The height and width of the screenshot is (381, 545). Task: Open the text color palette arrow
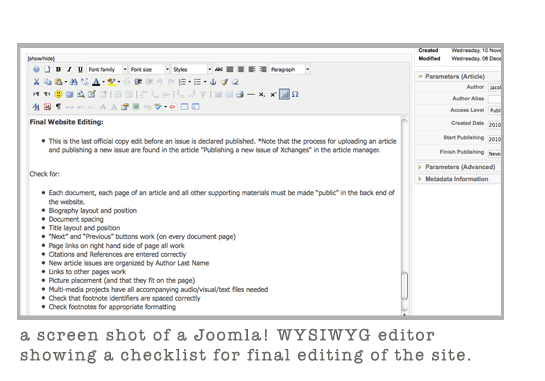[103, 82]
